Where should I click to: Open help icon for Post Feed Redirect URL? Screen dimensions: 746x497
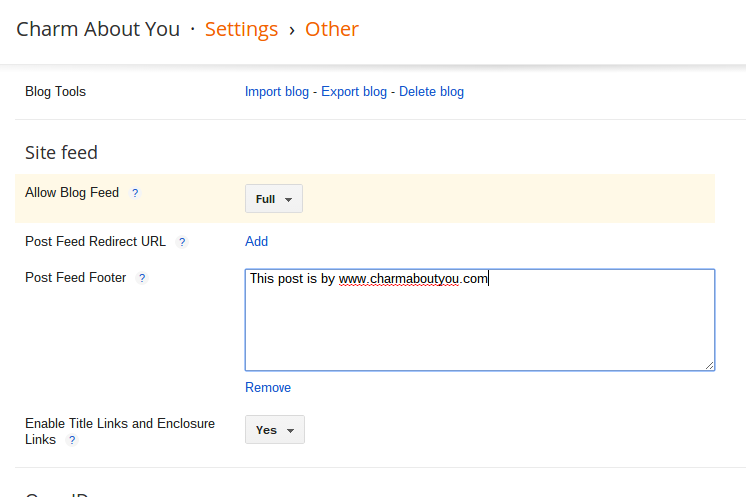coord(182,242)
